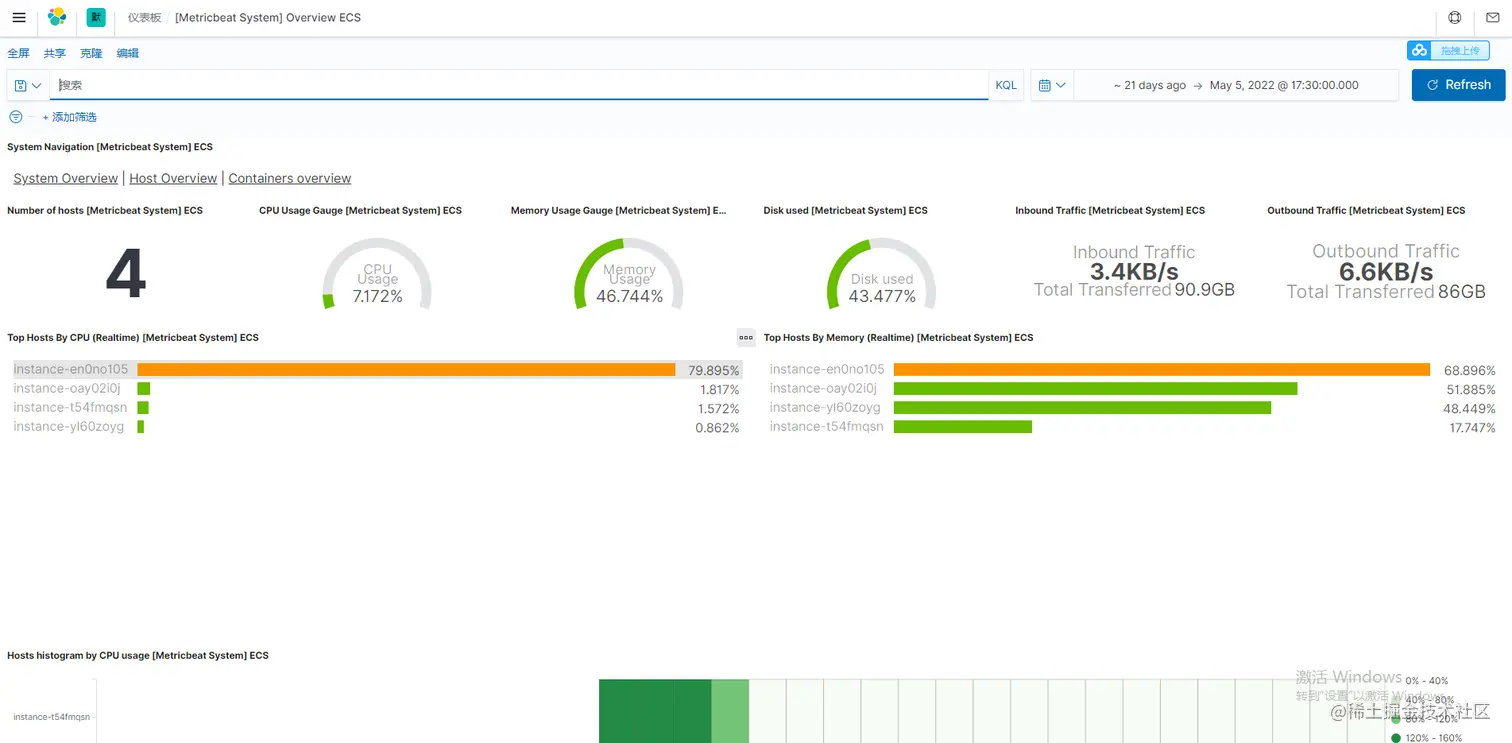
Task: Open the green space selector avatar
Action: 96,17
